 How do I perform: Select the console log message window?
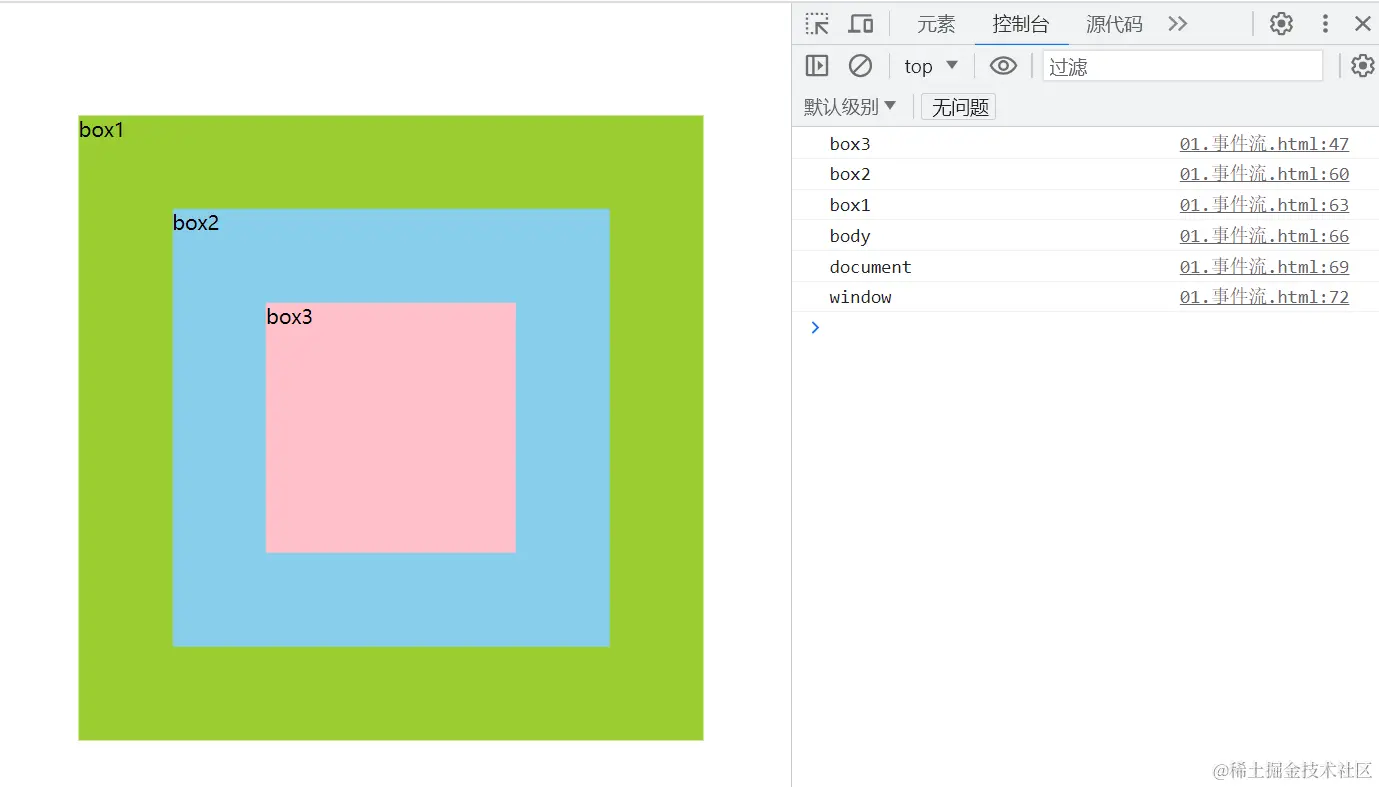pos(860,297)
